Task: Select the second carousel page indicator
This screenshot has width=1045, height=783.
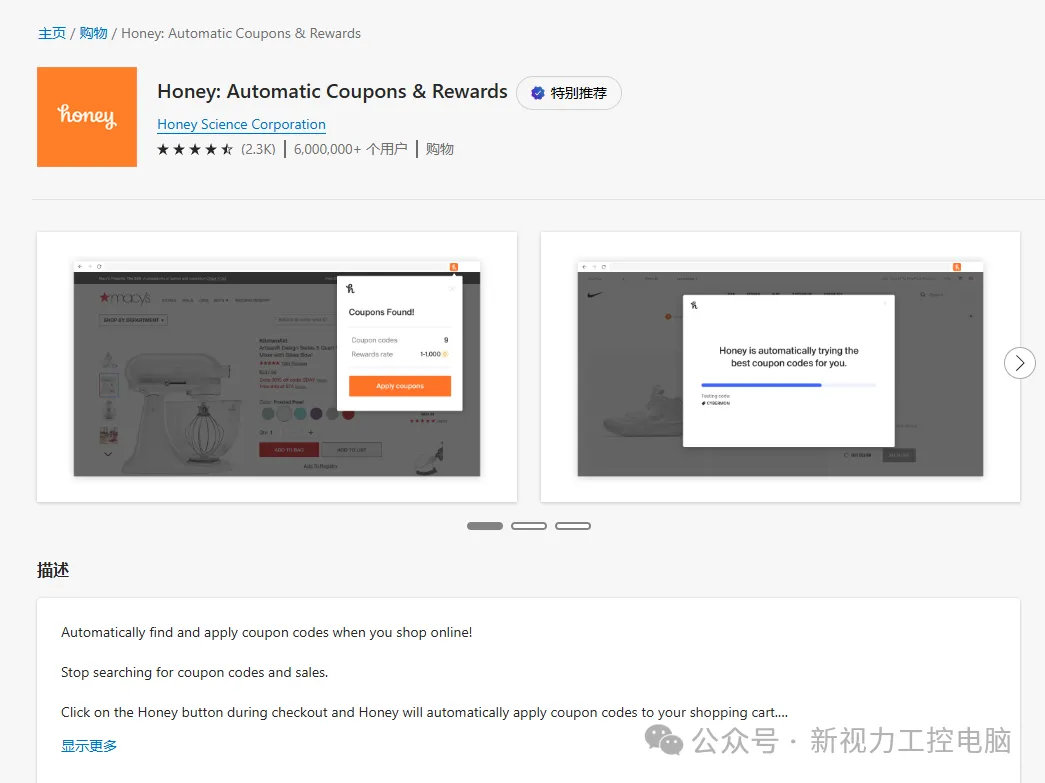Action: 528,526
